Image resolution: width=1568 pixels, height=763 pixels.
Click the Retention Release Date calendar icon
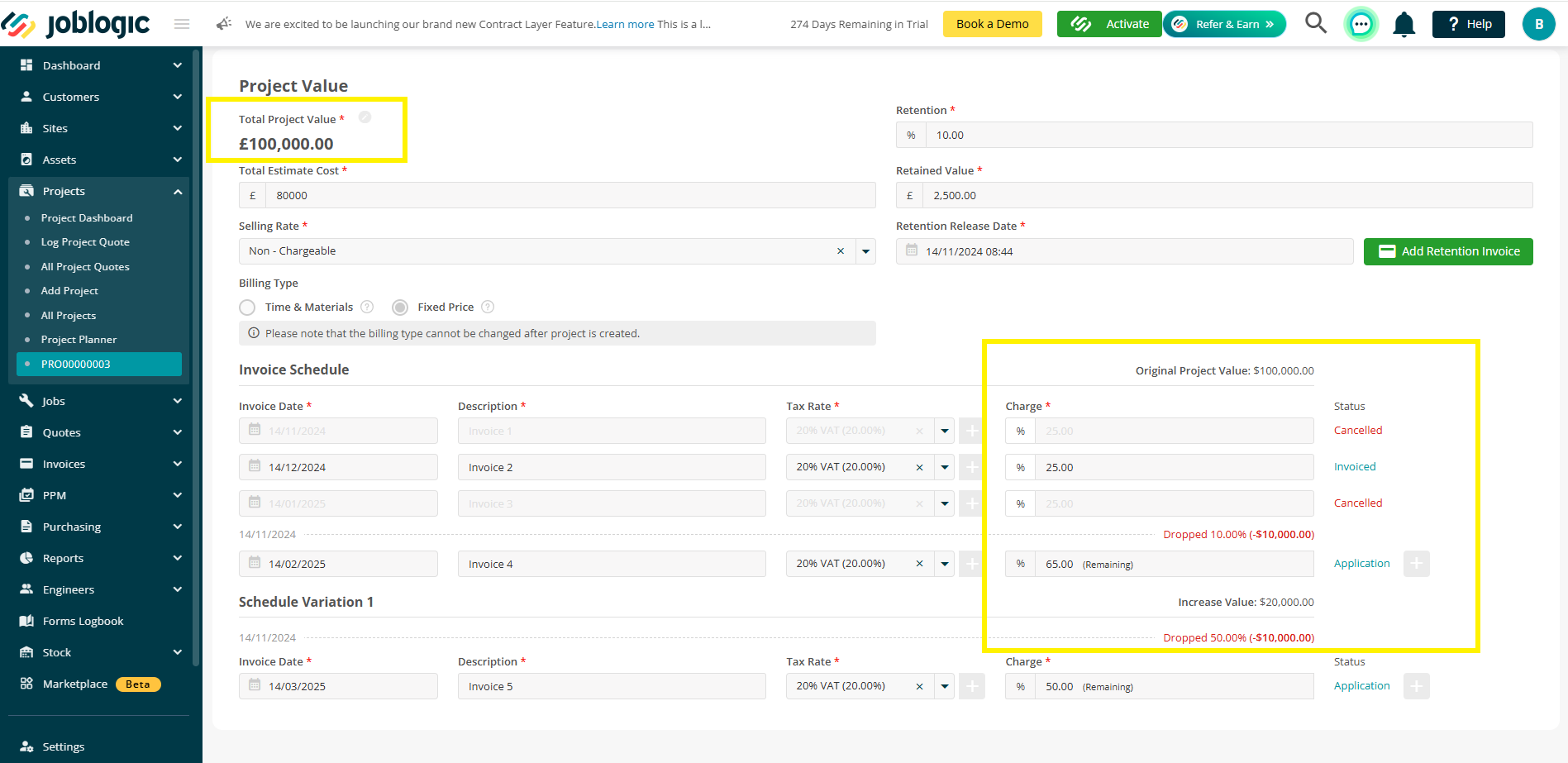912,250
